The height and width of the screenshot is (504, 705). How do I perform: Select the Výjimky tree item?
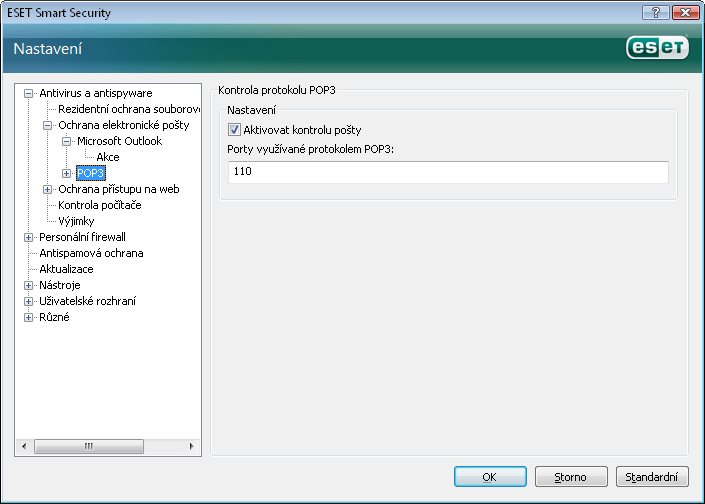click(x=76, y=221)
